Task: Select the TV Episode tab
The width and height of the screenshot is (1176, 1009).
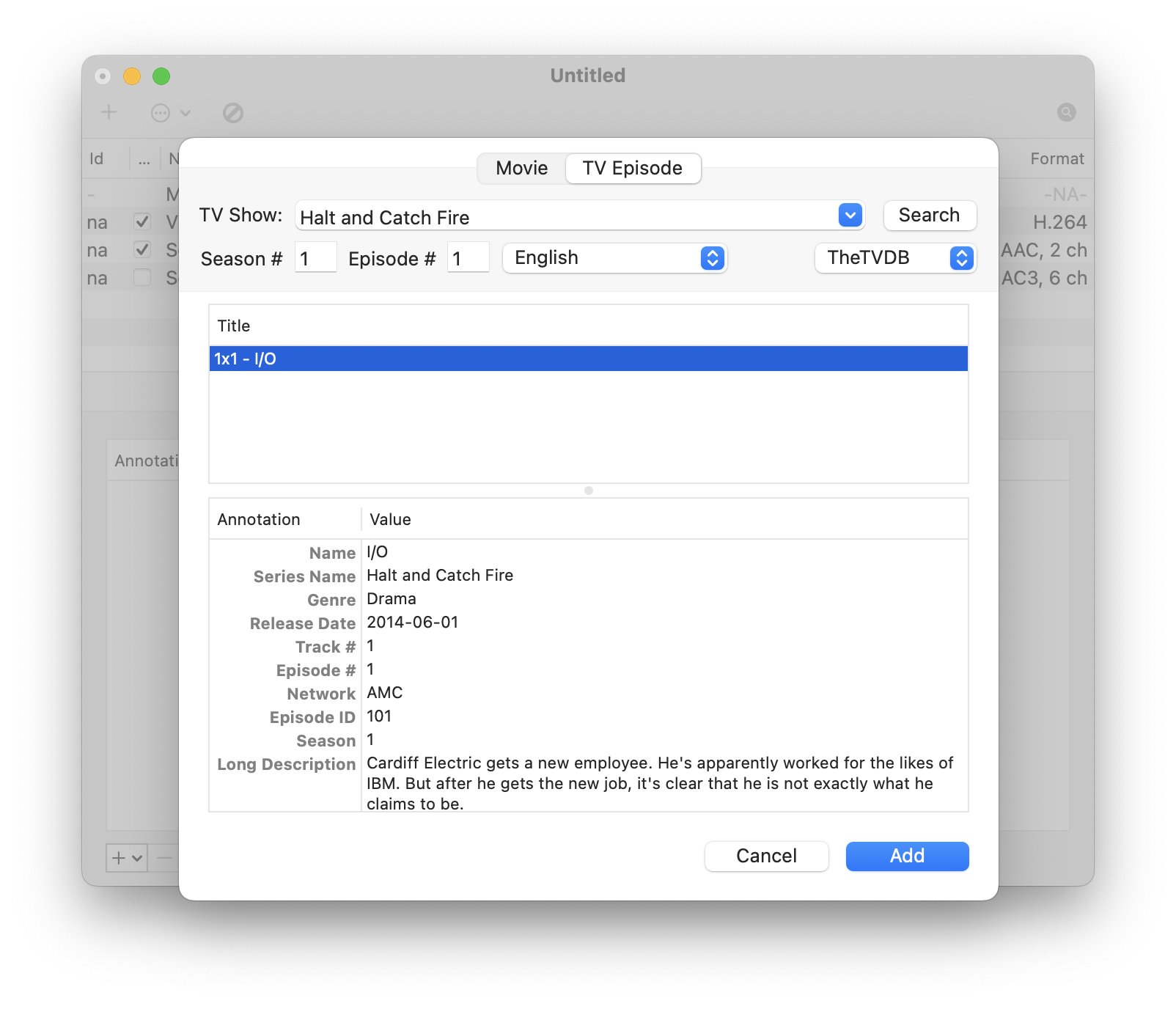Action: click(632, 169)
